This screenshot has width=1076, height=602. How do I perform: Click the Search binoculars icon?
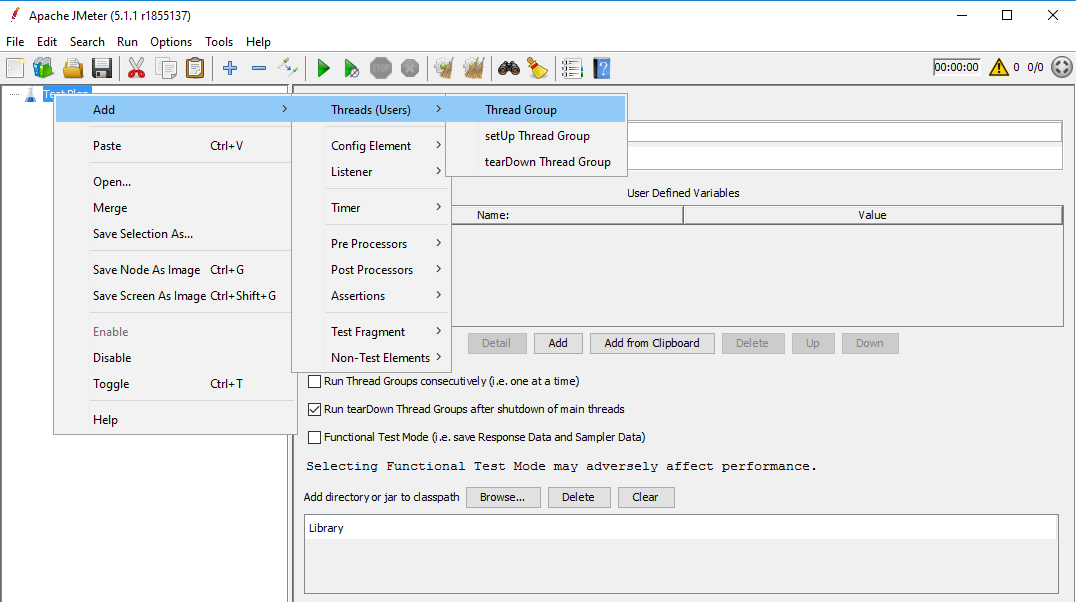(x=508, y=68)
